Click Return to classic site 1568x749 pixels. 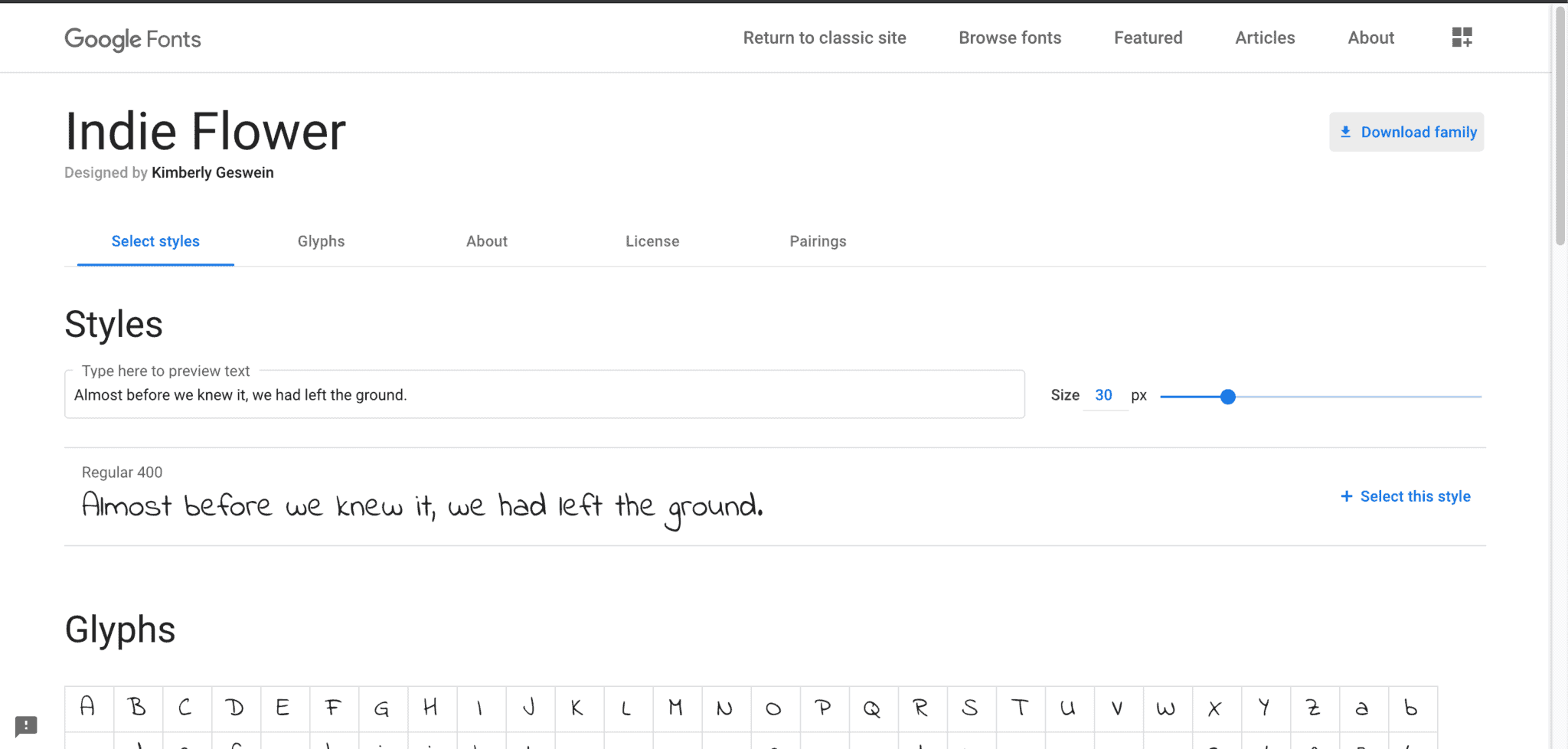click(824, 38)
